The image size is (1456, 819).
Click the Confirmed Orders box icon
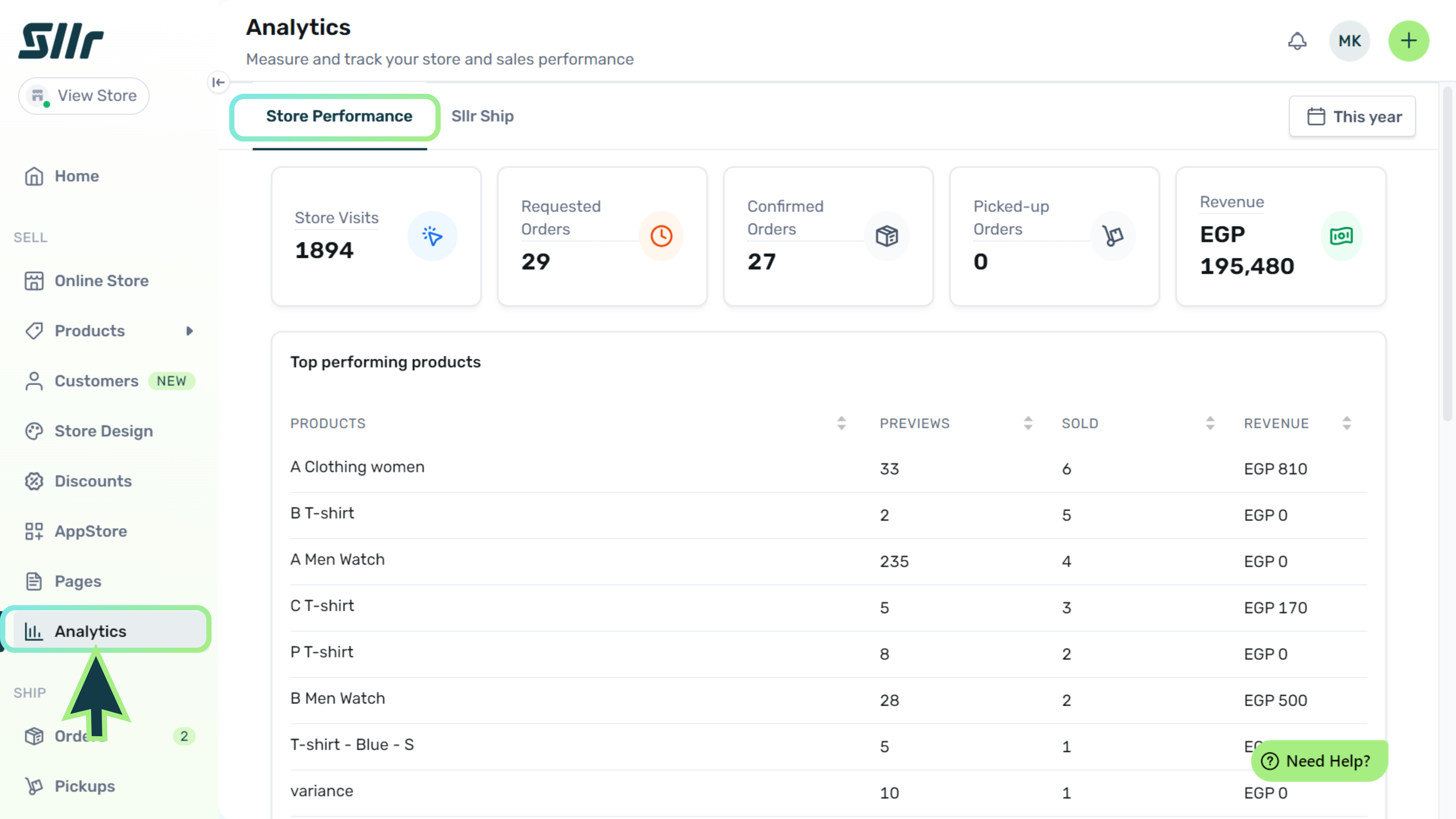[886, 236]
